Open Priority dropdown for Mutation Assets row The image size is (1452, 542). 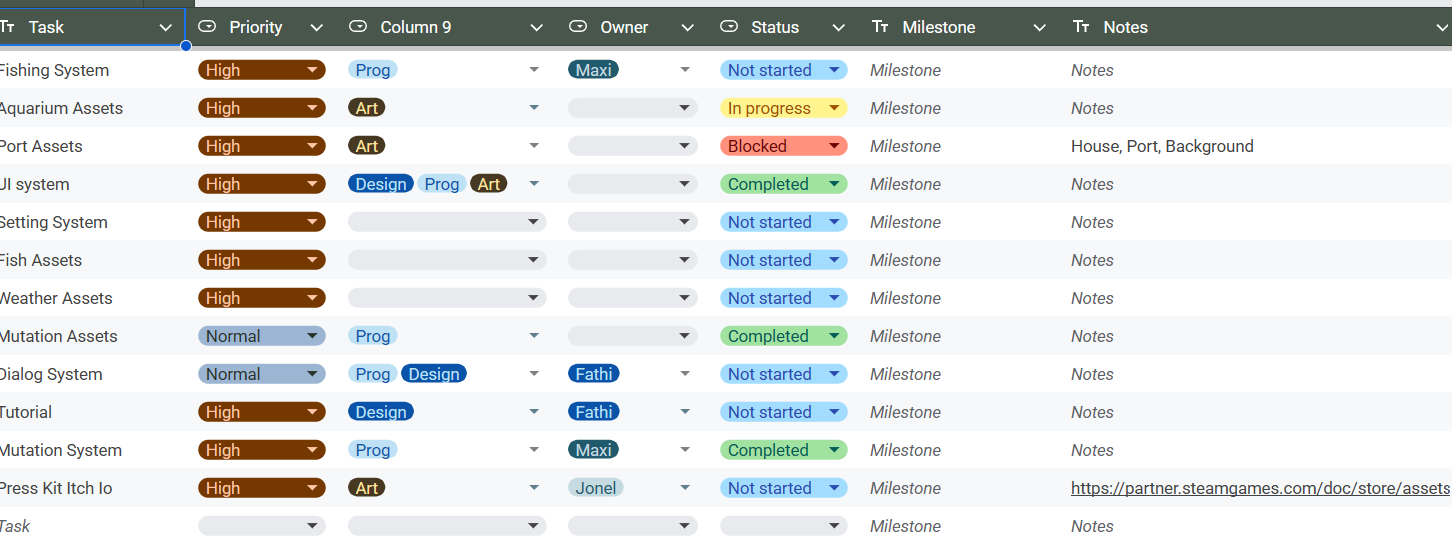313,336
